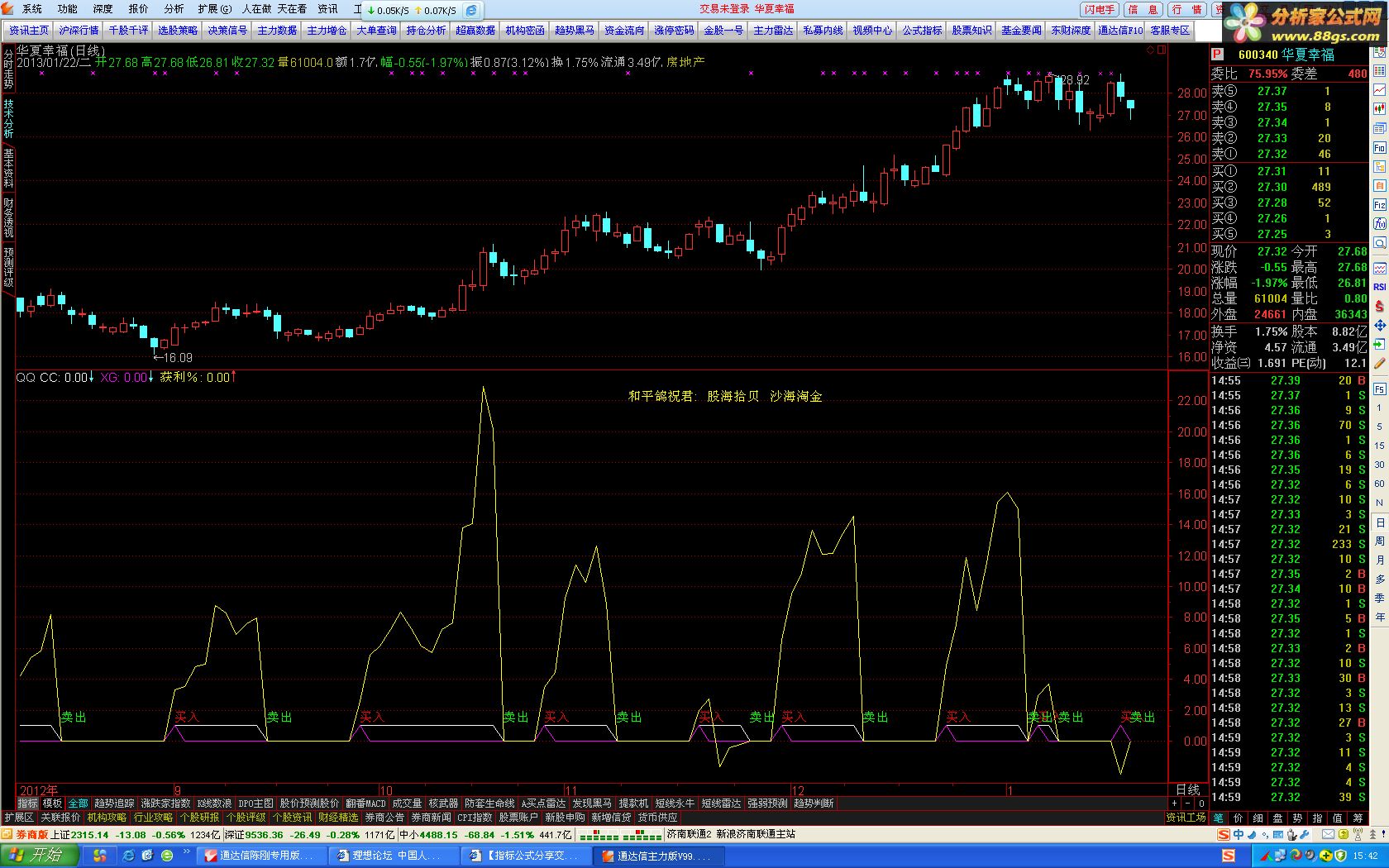Click the green arrow exit icon
1389x868 pixels.
point(1379,344)
